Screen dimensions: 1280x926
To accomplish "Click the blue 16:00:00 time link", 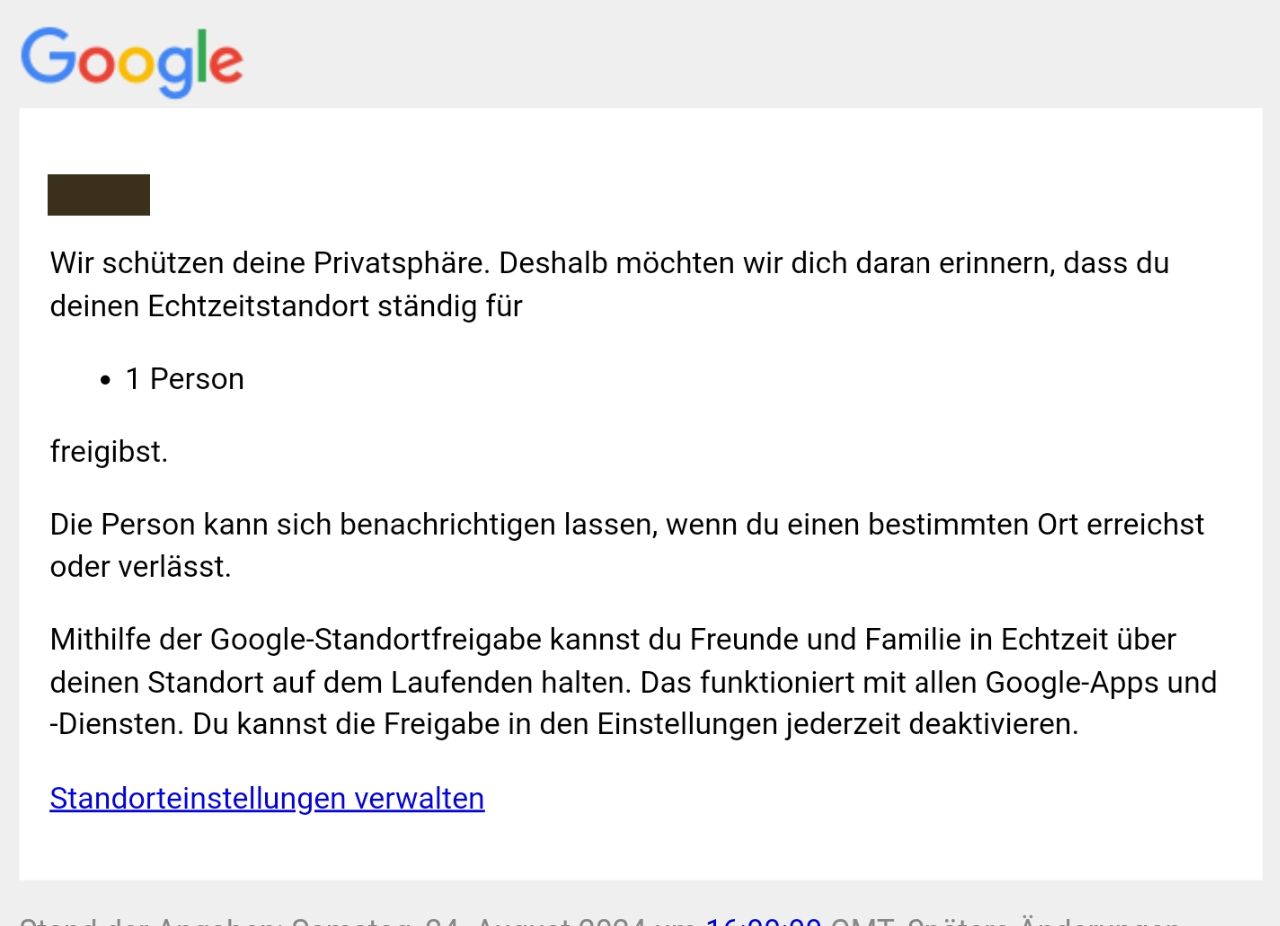I will click(x=764, y=921).
